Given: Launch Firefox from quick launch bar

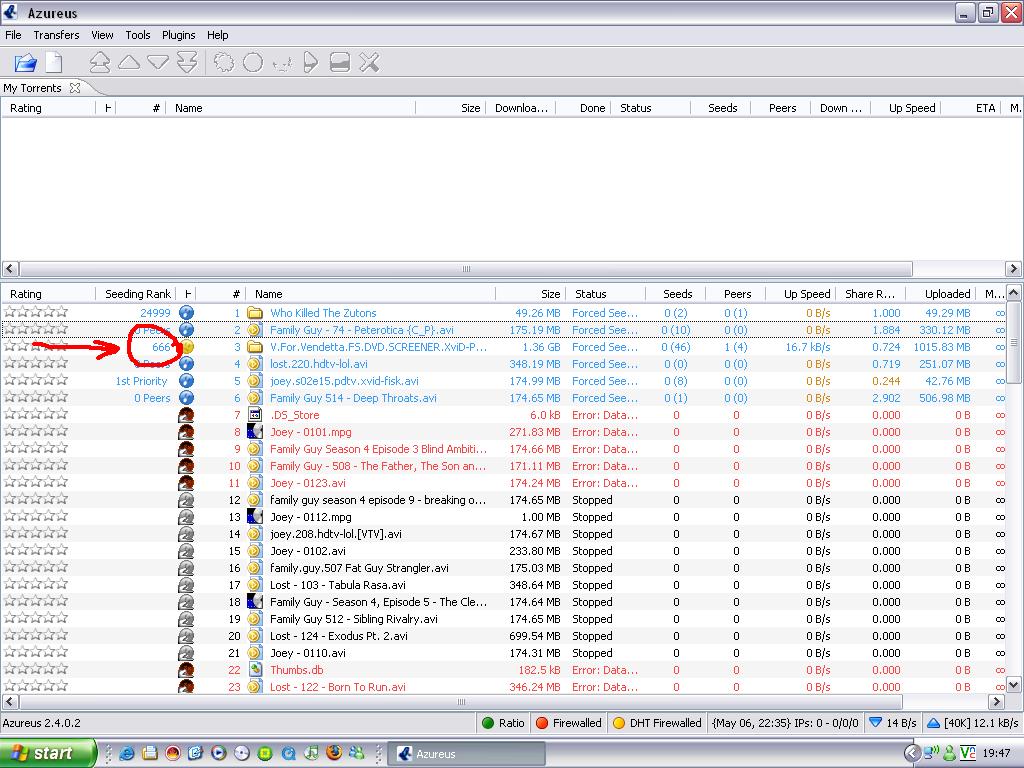Looking at the screenshot, I should click(334, 753).
